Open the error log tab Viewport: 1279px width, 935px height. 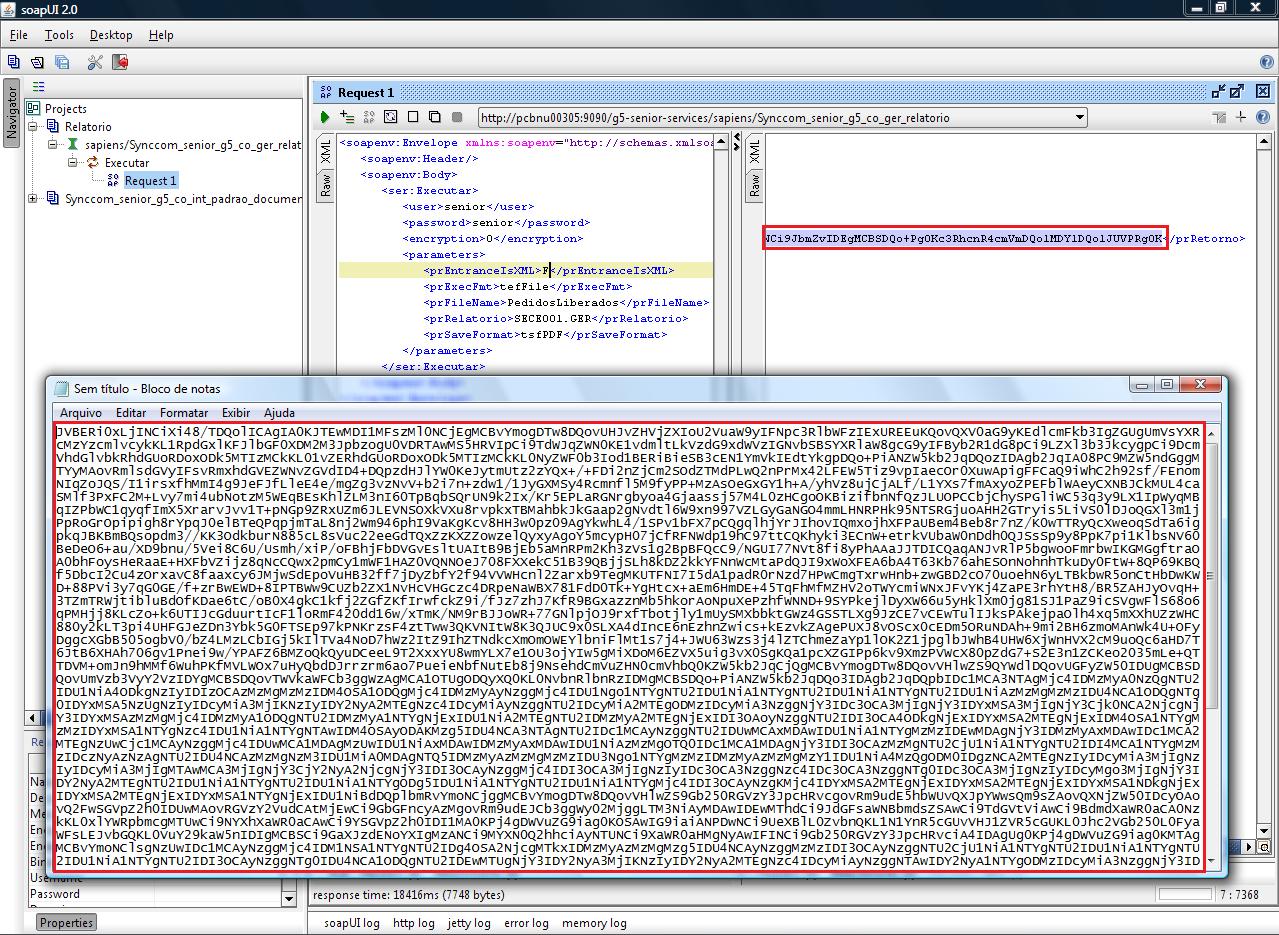(x=526, y=923)
